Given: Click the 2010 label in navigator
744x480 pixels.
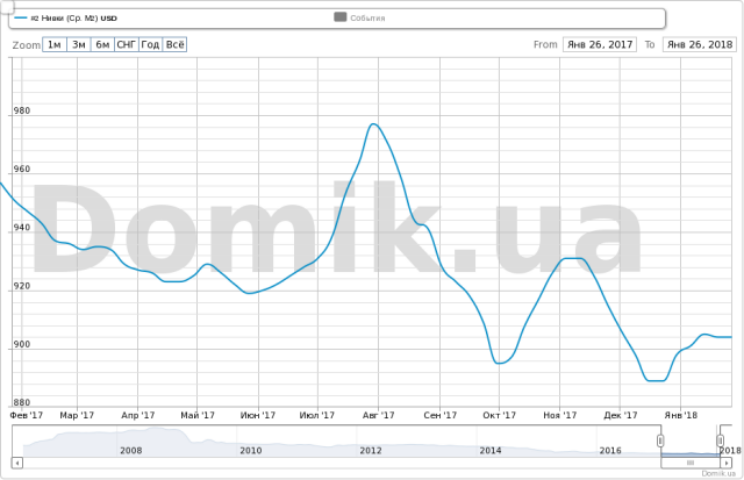Looking at the screenshot, I should click(x=251, y=450).
